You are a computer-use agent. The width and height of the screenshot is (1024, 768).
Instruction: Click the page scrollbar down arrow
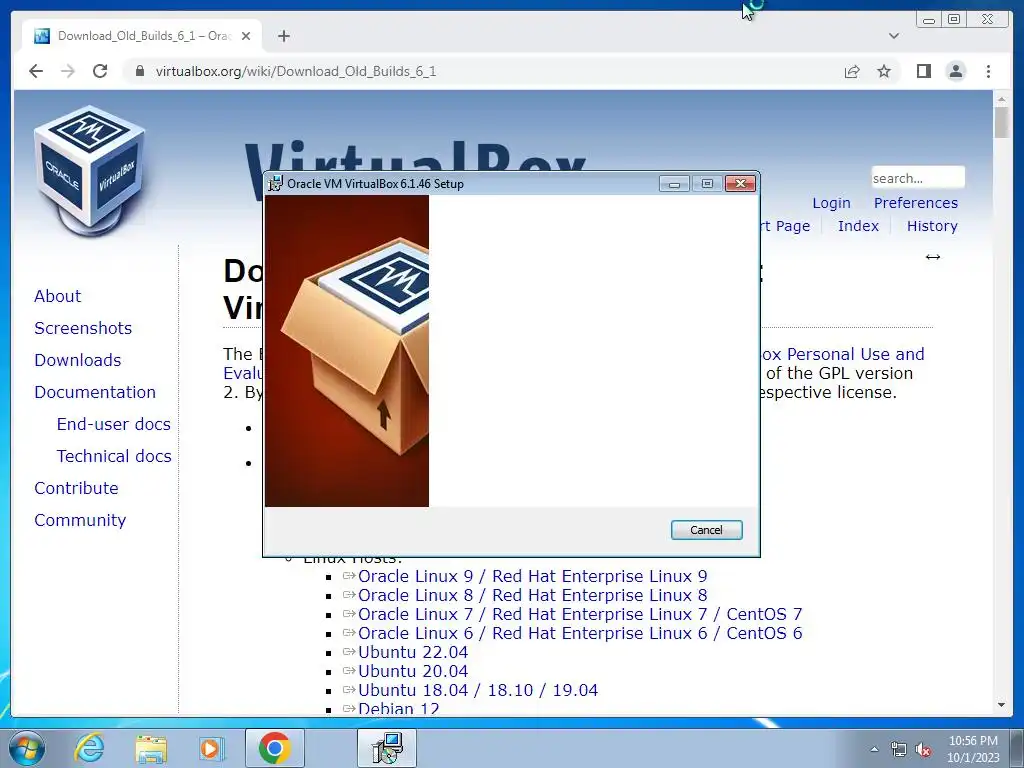click(1001, 705)
